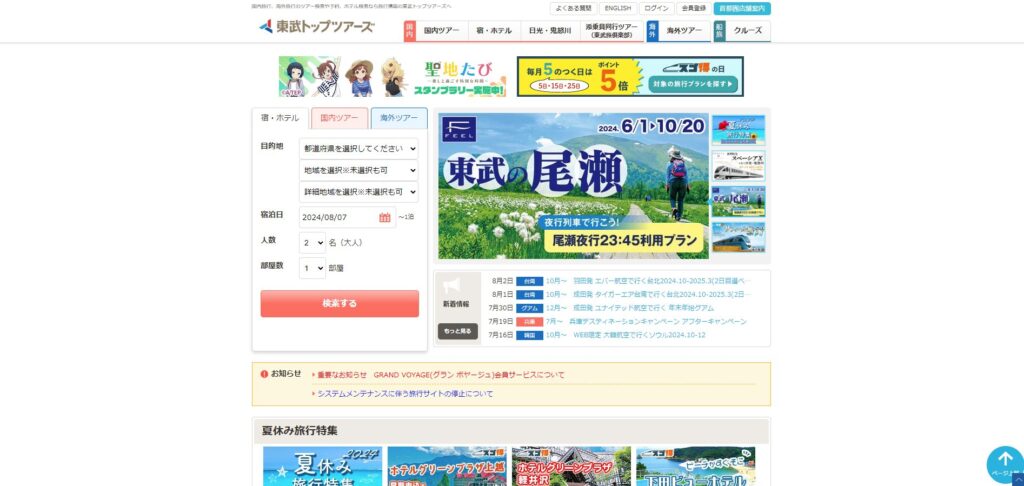Open the number of guests (人数) dropdown
This screenshot has width=1024, height=486.
pos(313,242)
